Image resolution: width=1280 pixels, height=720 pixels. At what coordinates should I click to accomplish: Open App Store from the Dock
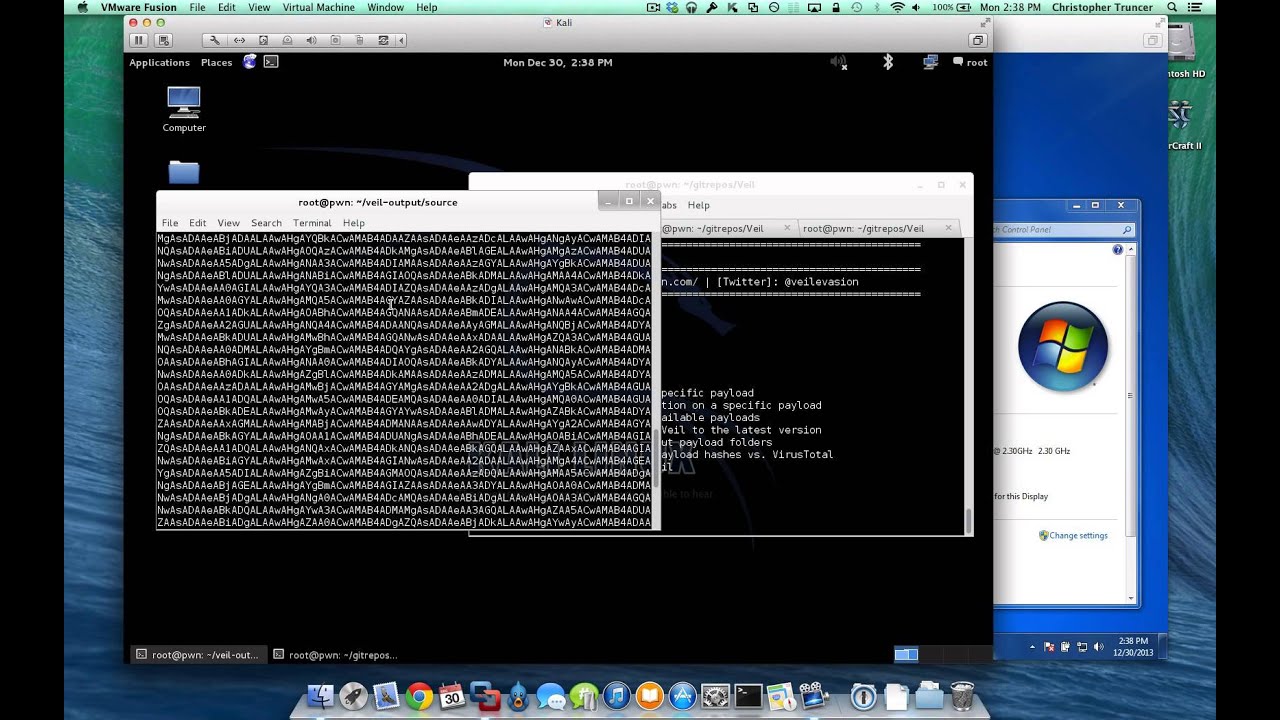pyautogui.click(x=683, y=695)
